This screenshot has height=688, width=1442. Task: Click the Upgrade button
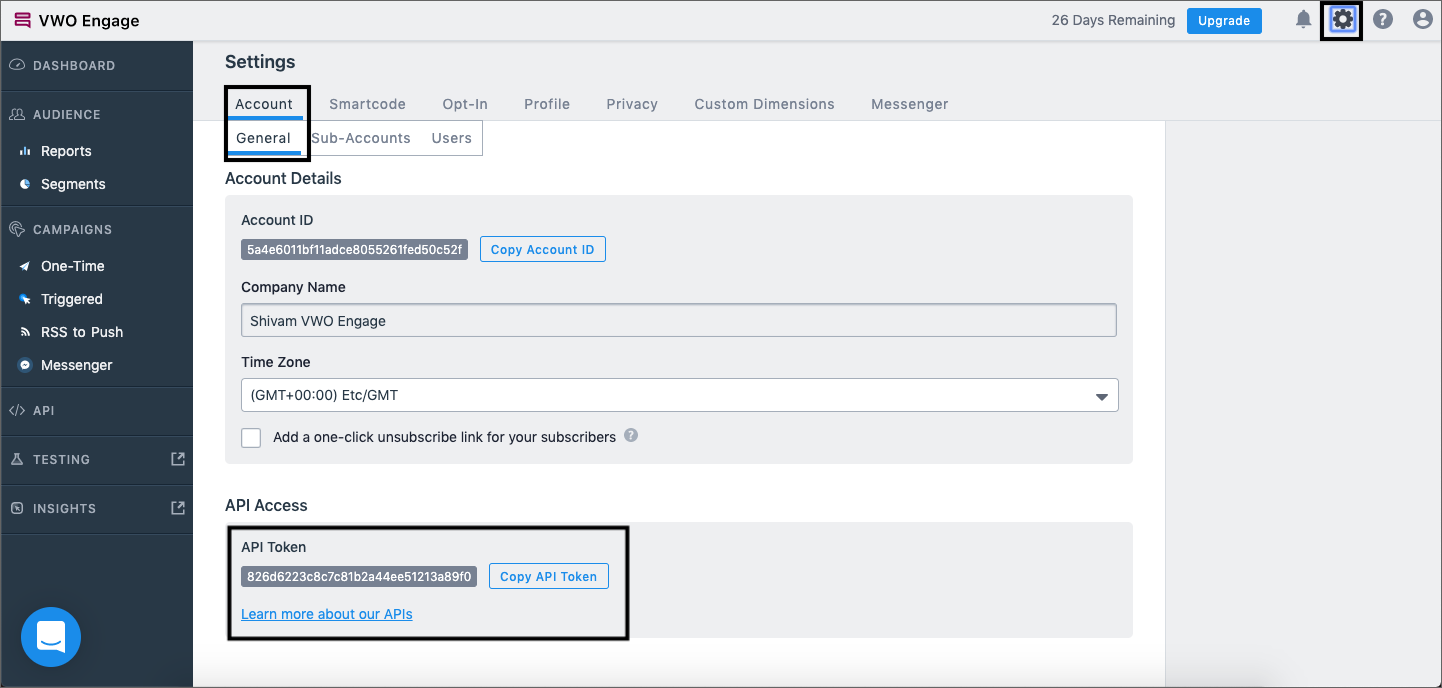pyautogui.click(x=1224, y=20)
